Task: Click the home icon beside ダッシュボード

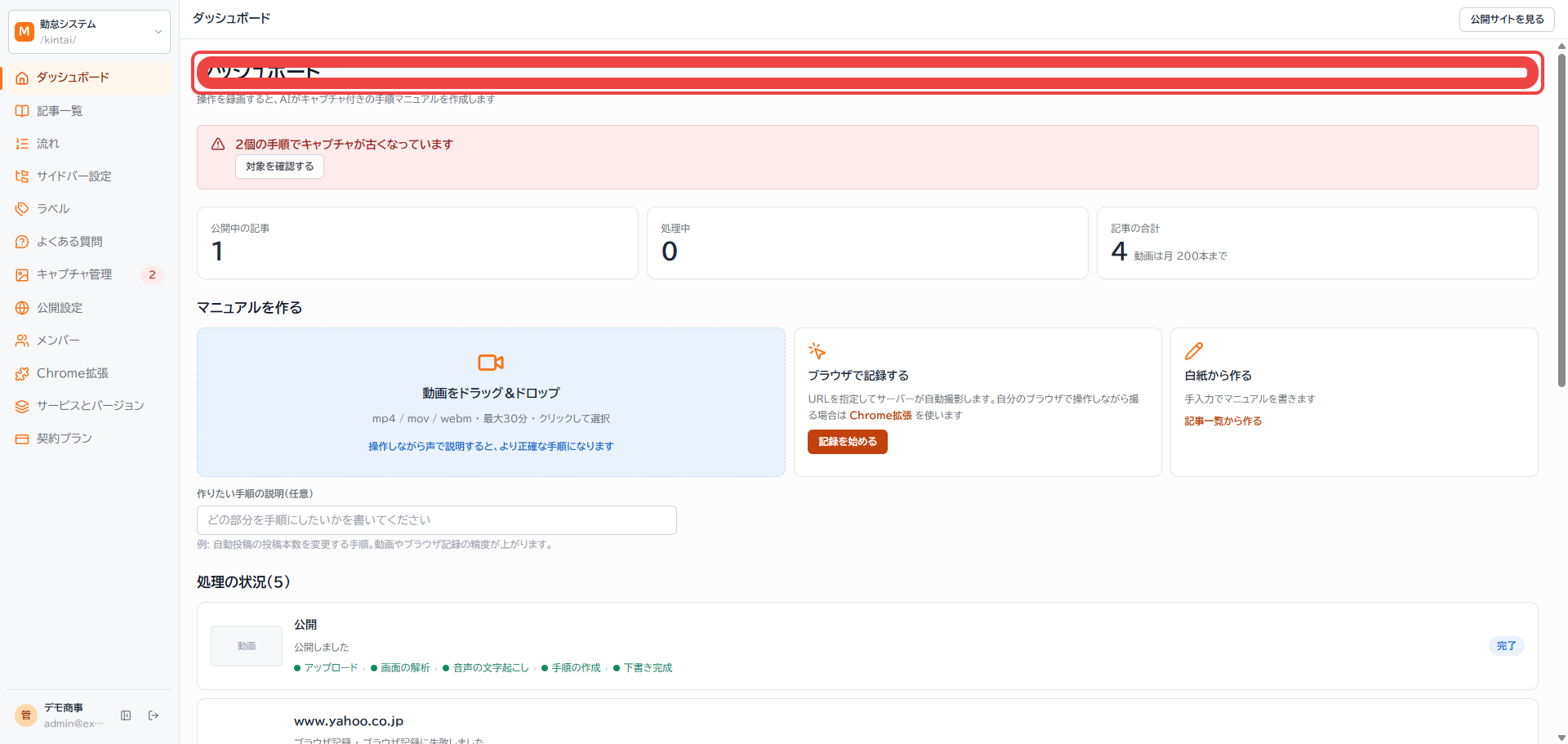Action: pyautogui.click(x=22, y=78)
